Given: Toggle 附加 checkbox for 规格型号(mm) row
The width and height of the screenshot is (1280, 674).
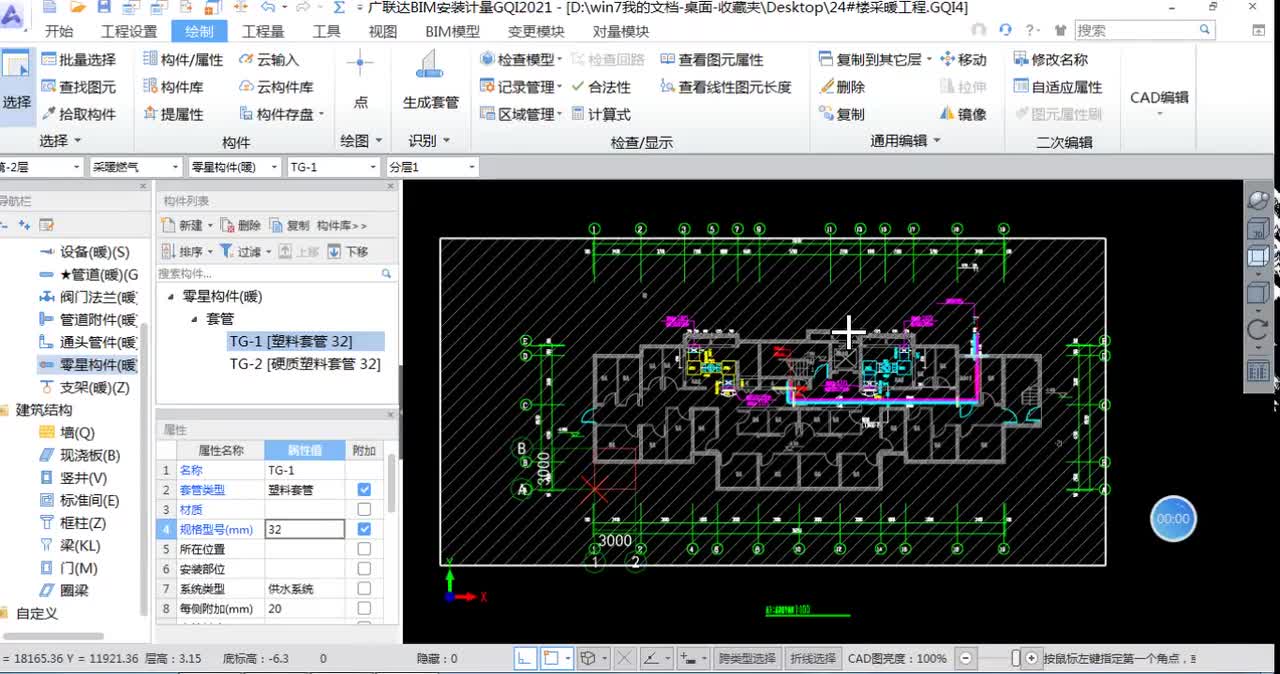Looking at the screenshot, I should coord(364,529).
